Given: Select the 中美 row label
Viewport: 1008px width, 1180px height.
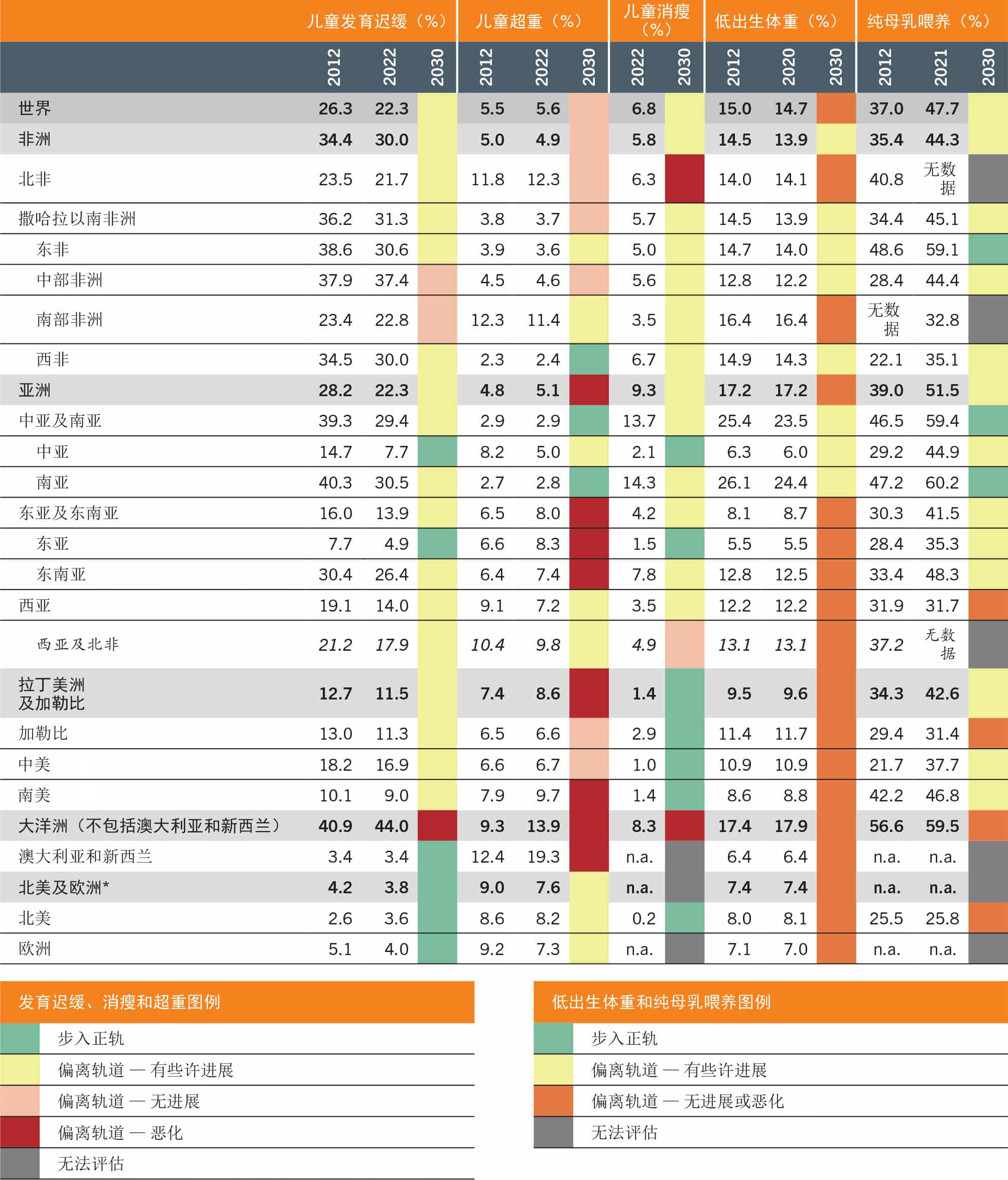Looking at the screenshot, I should (35, 764).
